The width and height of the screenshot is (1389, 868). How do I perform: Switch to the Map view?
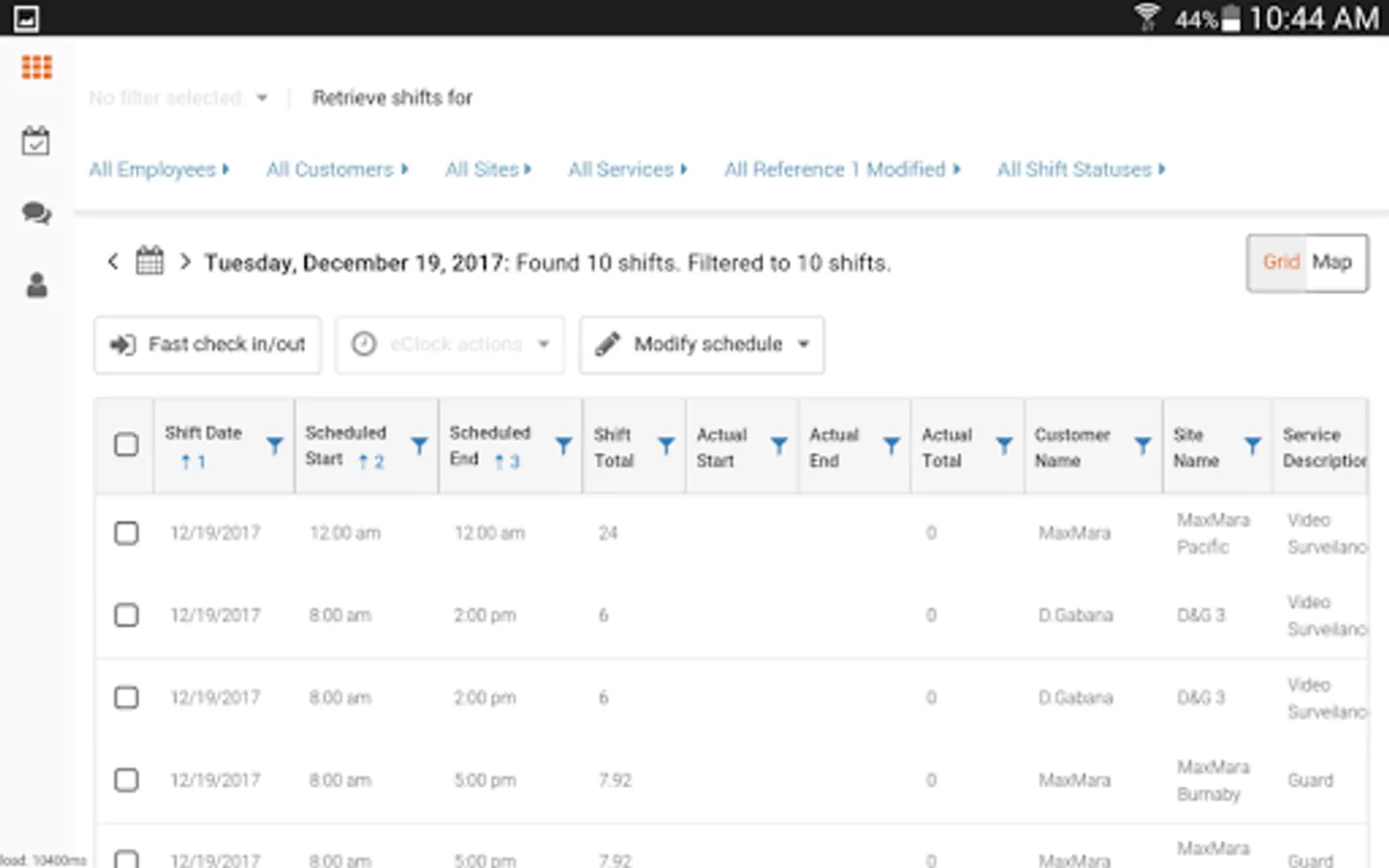point(1332,262)
